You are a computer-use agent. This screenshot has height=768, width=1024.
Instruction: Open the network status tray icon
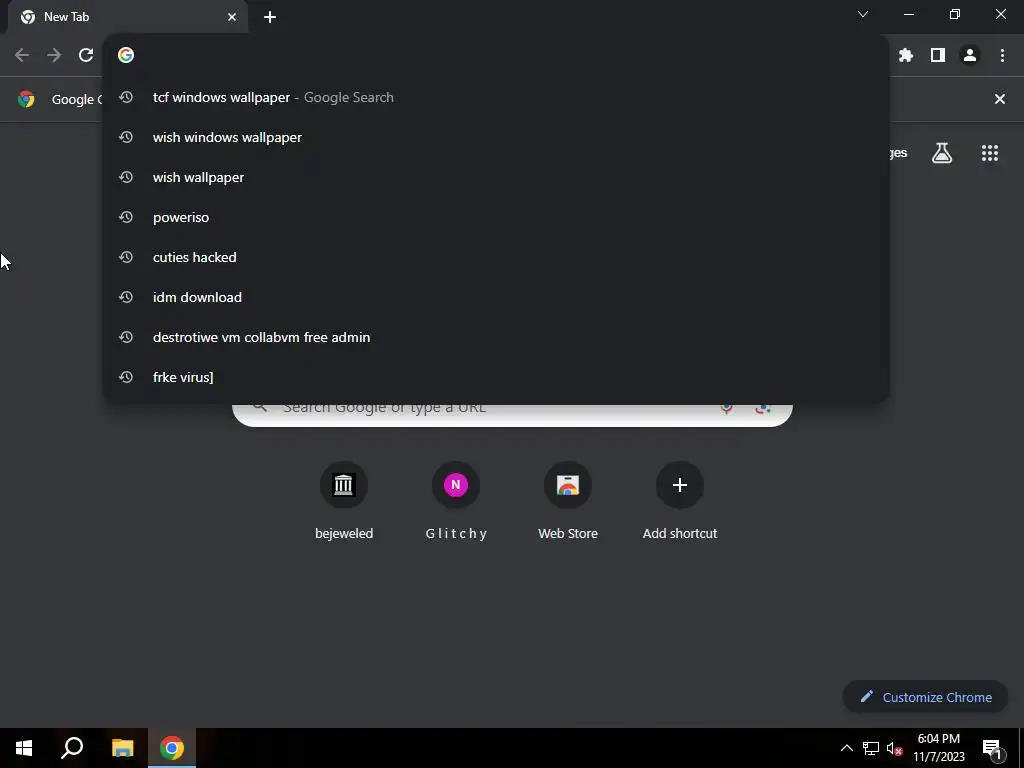point(871,748)
